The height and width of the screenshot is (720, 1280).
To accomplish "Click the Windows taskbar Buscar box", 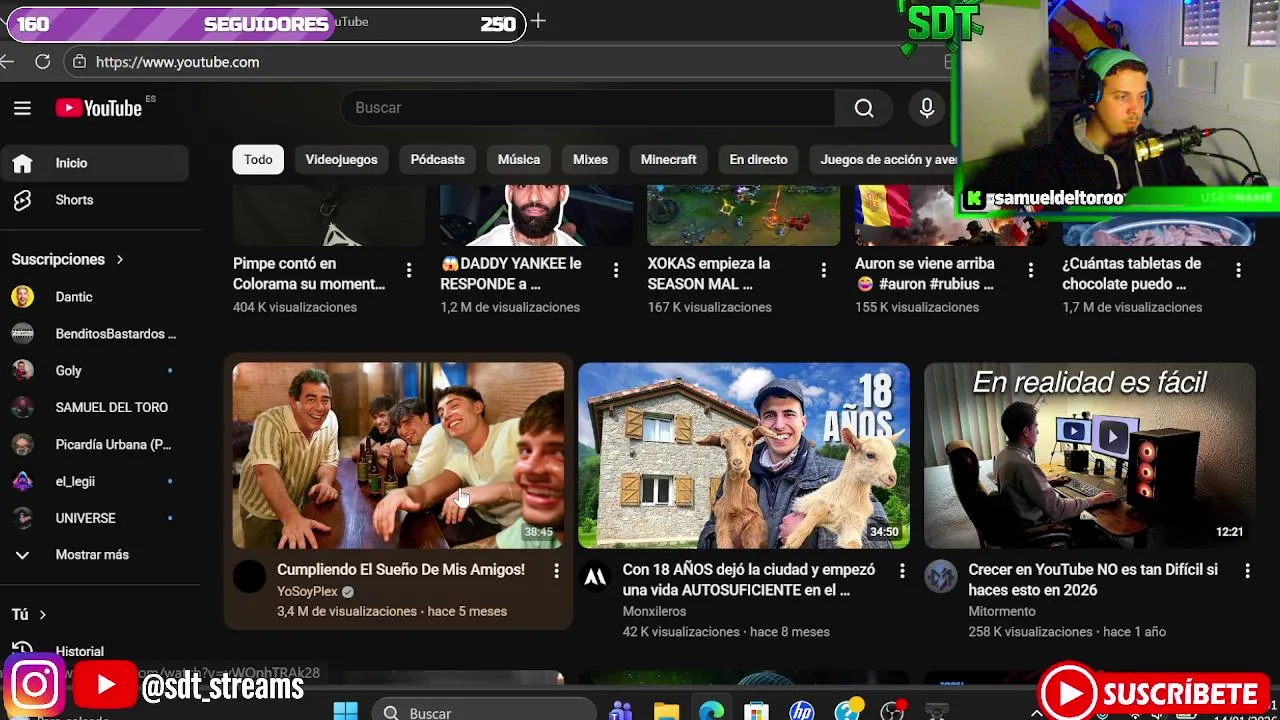I will pyautogui.click(x=485, y=712).
